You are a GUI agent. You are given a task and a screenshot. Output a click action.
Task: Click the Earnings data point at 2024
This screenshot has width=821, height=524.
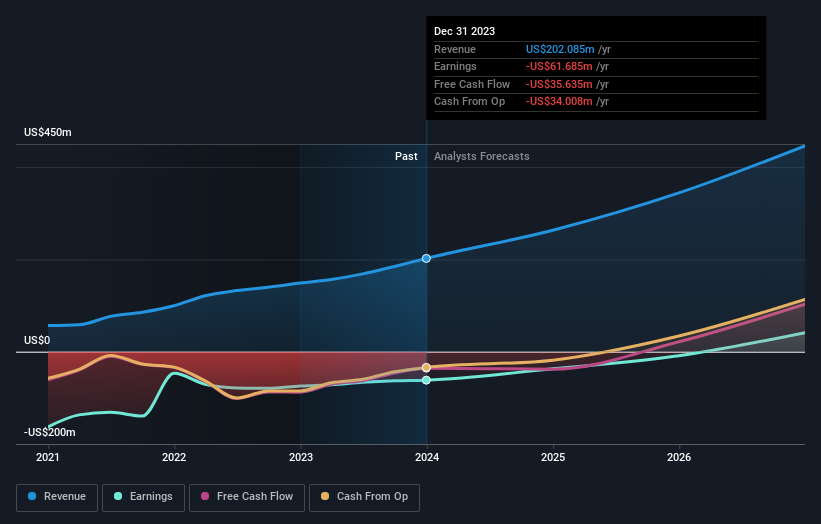tap(426, 380)
